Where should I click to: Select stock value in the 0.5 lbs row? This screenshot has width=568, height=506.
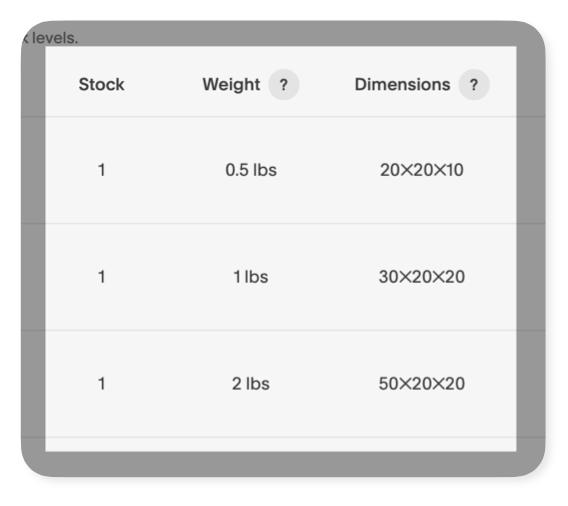point(102,170)
